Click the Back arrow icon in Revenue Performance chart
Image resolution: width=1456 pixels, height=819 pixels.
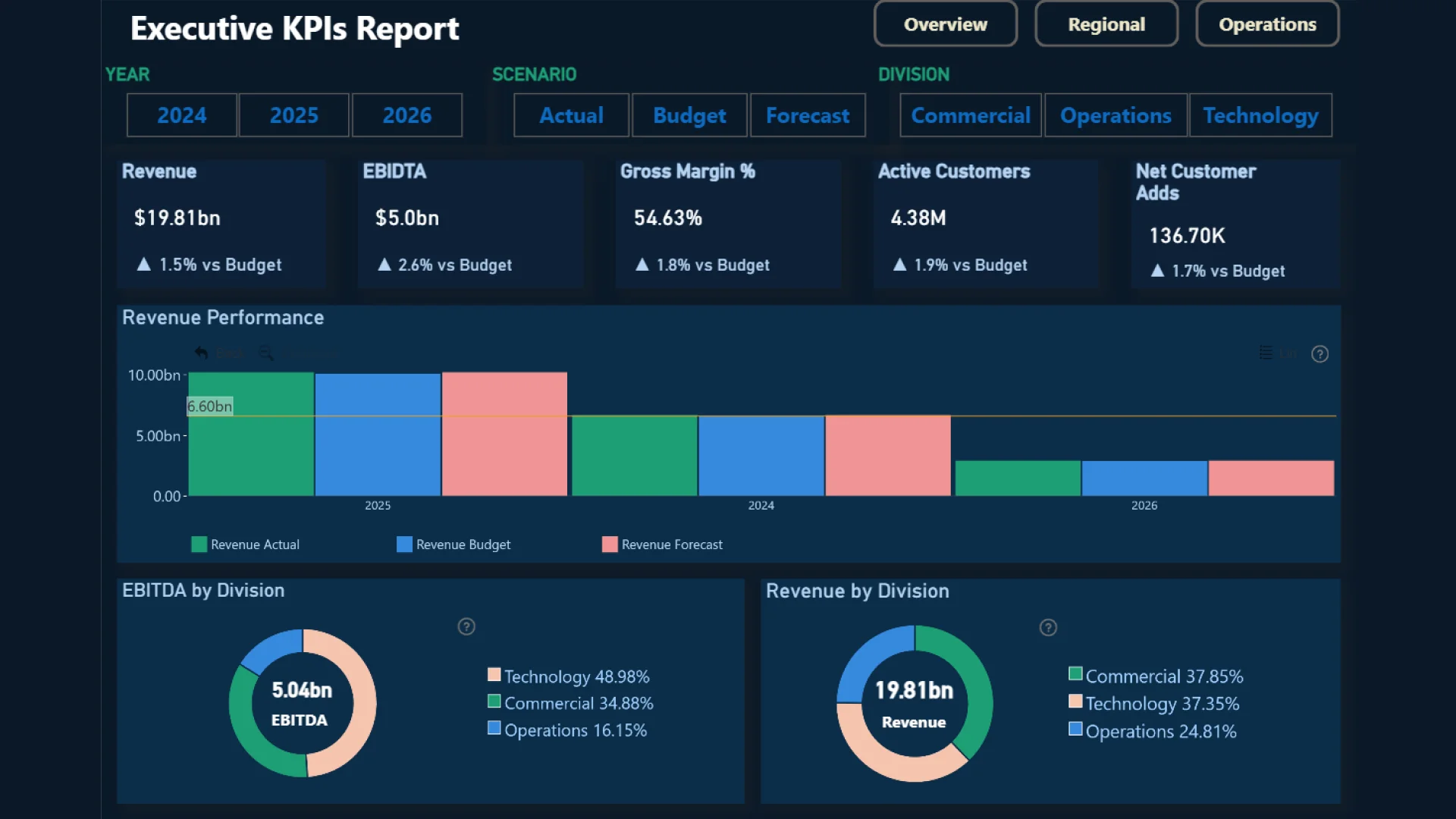[x=201, y=353]
